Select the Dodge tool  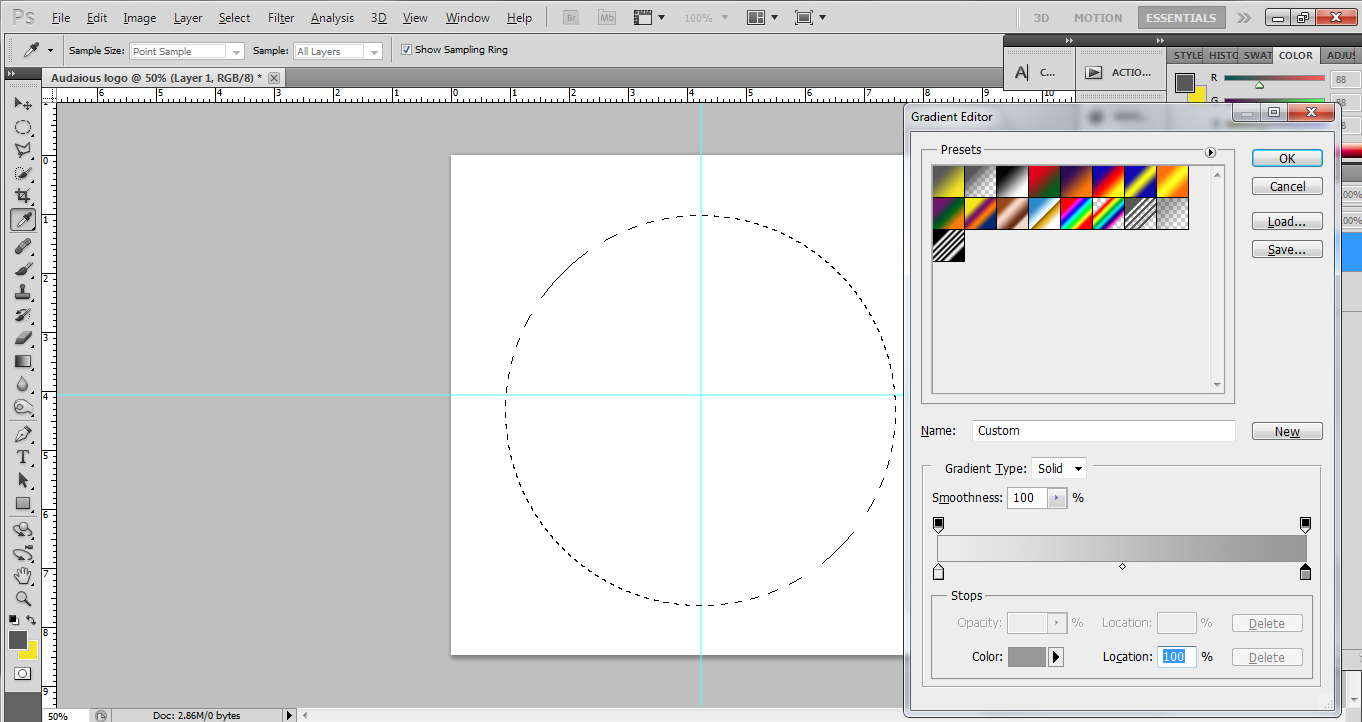tap(23, 407)
